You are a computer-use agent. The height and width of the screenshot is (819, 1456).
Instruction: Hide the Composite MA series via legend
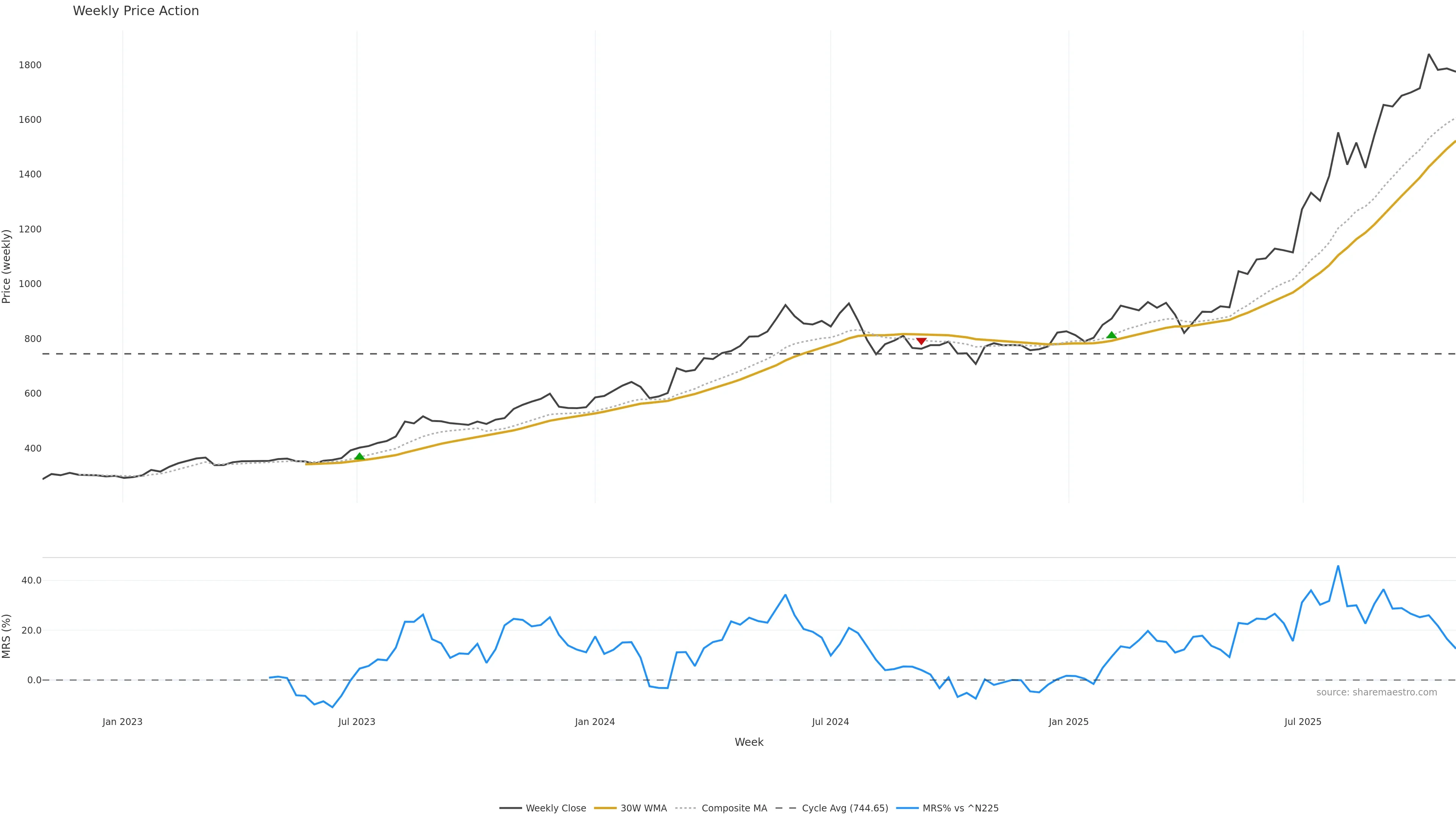[x=734, y=808]
